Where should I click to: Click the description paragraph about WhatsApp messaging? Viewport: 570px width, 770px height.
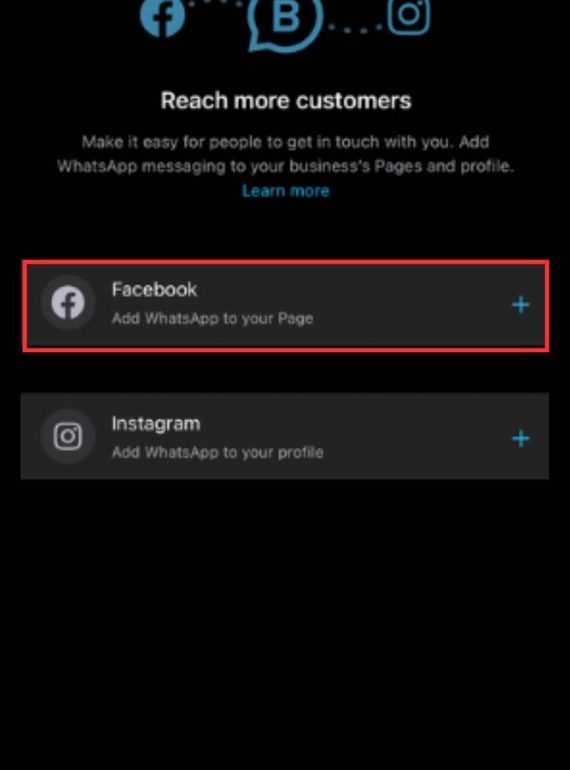click(x=285, y=154)
